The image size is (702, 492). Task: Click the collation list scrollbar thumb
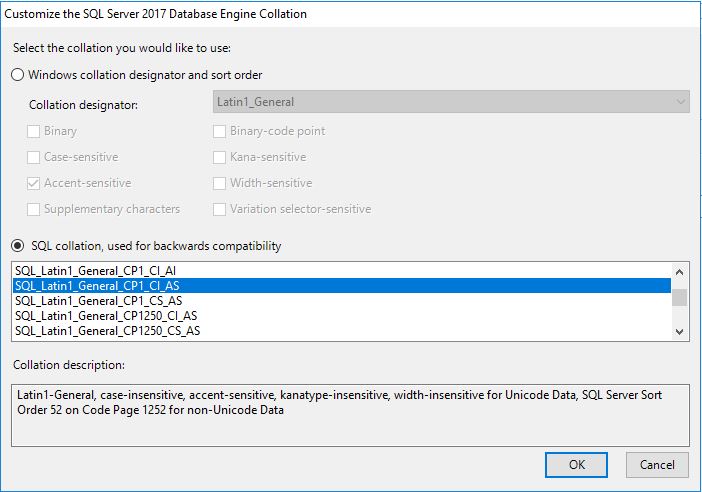680,298
